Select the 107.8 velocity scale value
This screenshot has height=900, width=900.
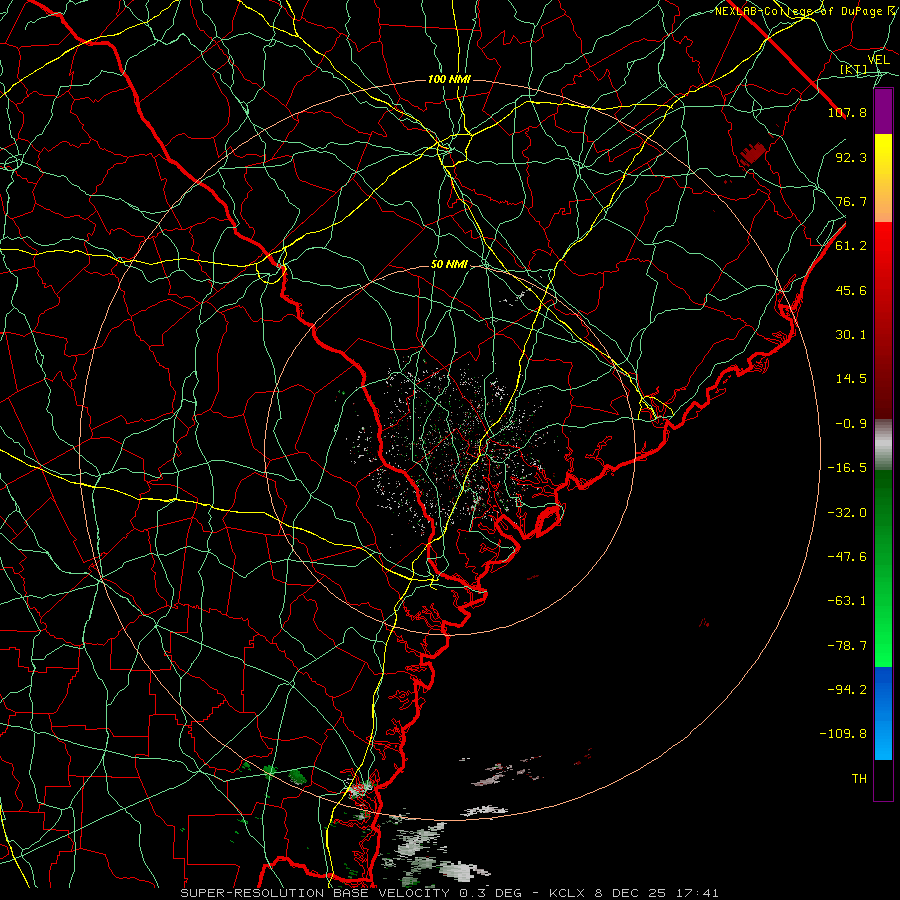point(847,112)
